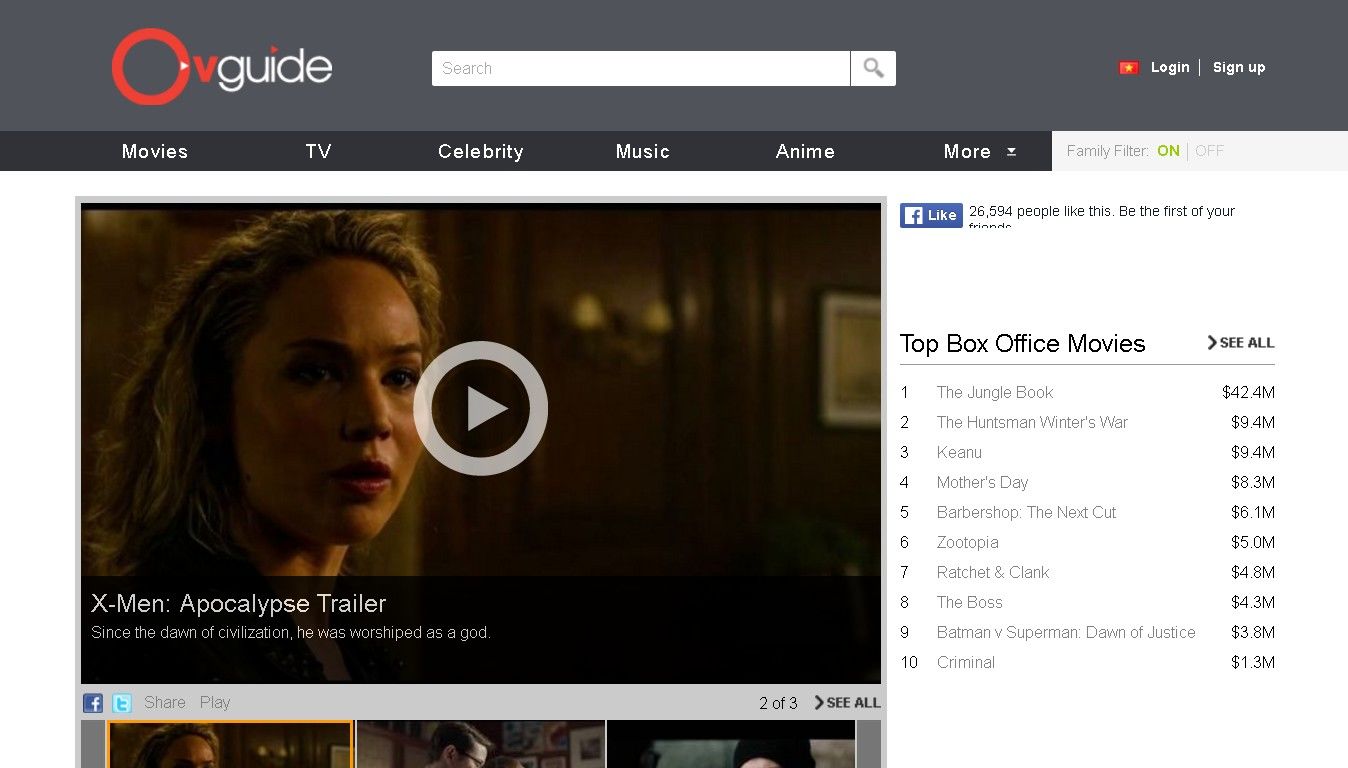Click the Facebook Like button
The image size is (1348, 768).
pyautogui.click(x=931, y=215)
